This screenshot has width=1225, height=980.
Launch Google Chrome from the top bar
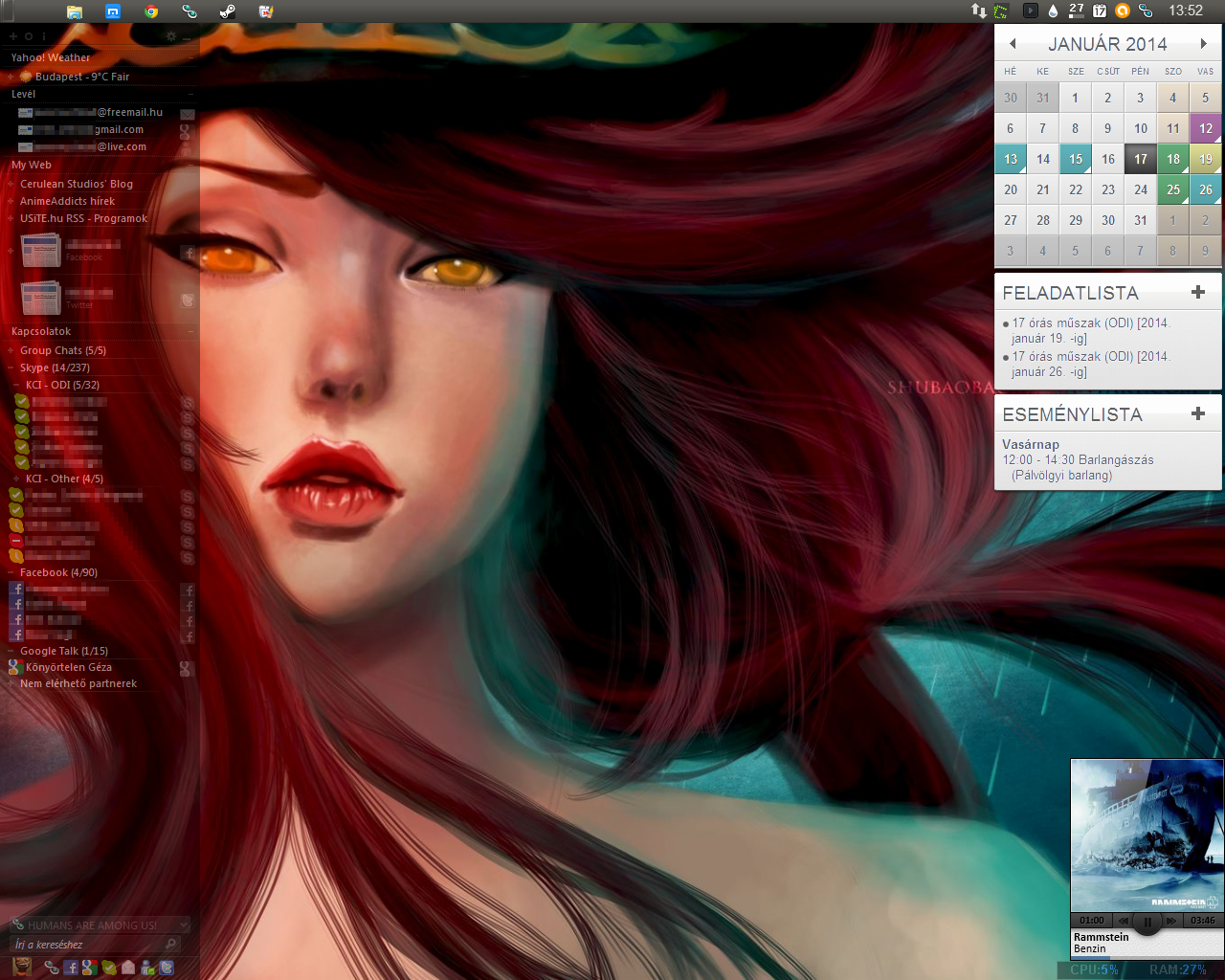(x=151, y=11)
